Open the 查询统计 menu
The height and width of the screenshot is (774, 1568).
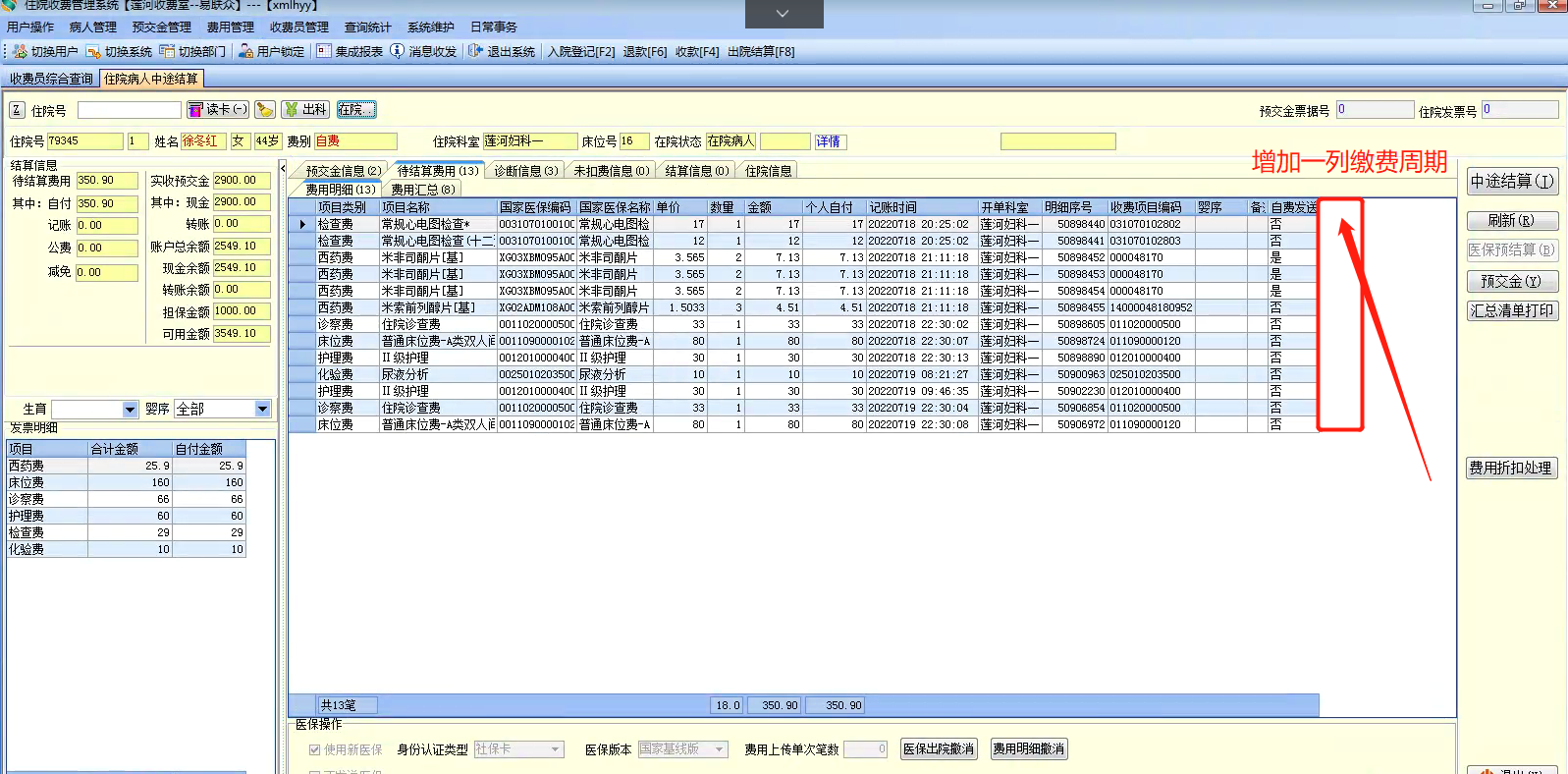pyautogui.click(x=368, y=28)
